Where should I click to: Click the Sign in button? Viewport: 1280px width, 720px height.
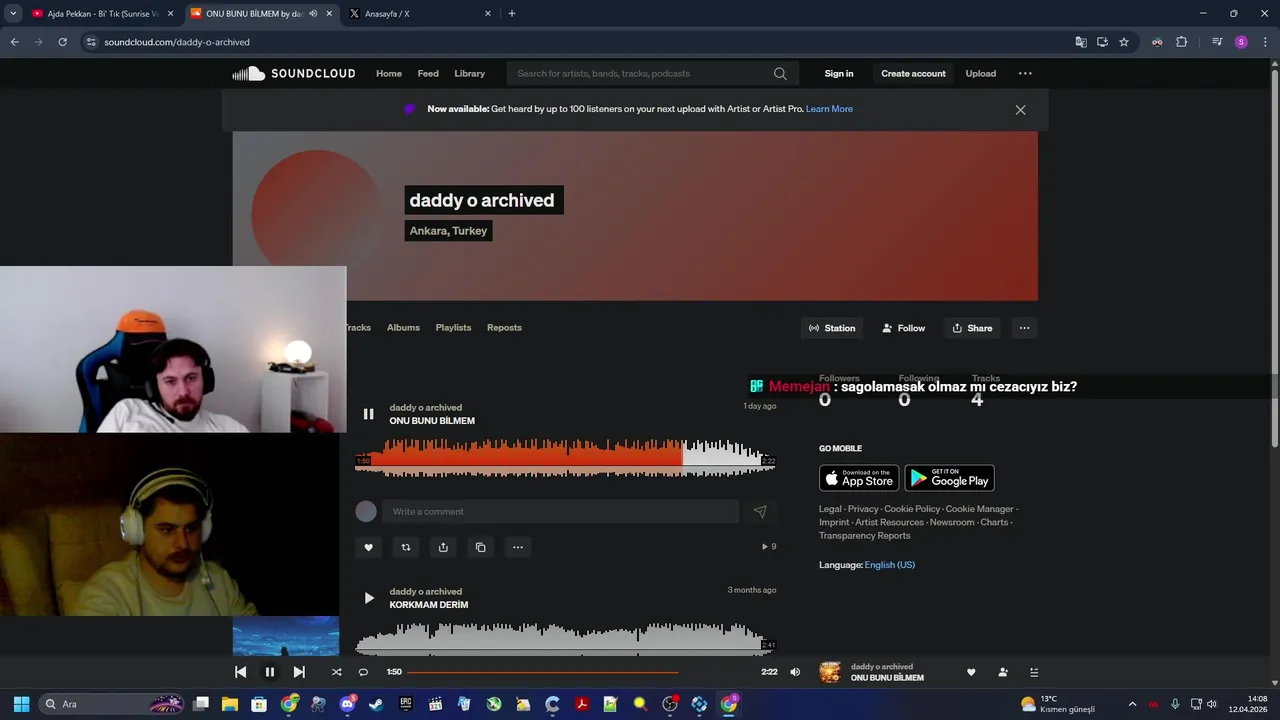point(839,73)
